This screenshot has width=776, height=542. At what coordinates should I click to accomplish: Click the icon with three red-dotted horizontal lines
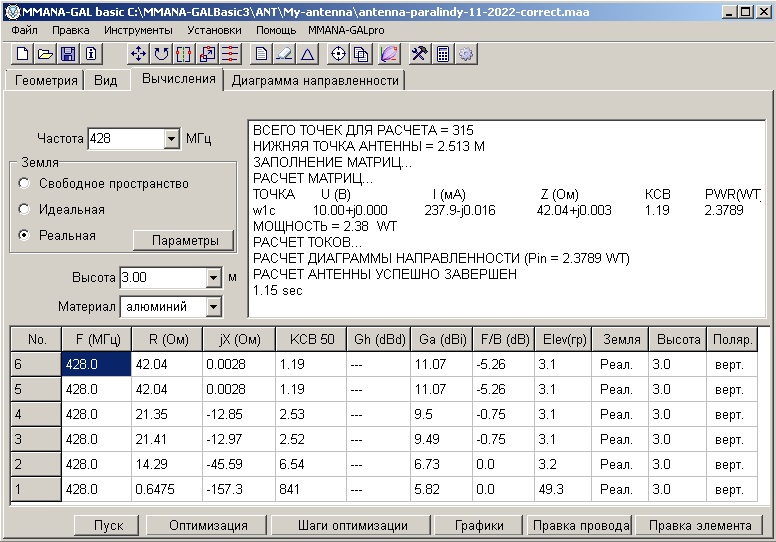(x=230, y=53)
